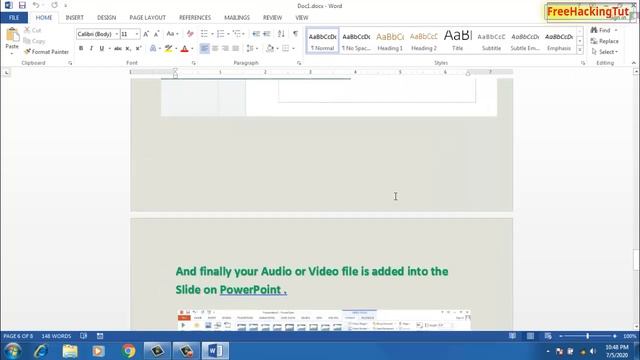
Task: Open Replace dialog
Action: (x=604, y=41)
